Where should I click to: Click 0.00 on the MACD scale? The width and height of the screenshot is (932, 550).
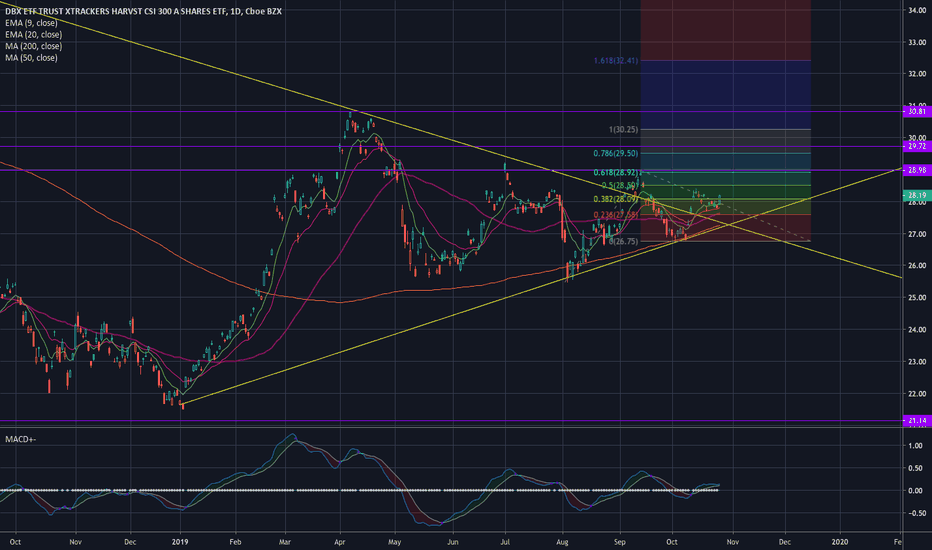(915, 491)
